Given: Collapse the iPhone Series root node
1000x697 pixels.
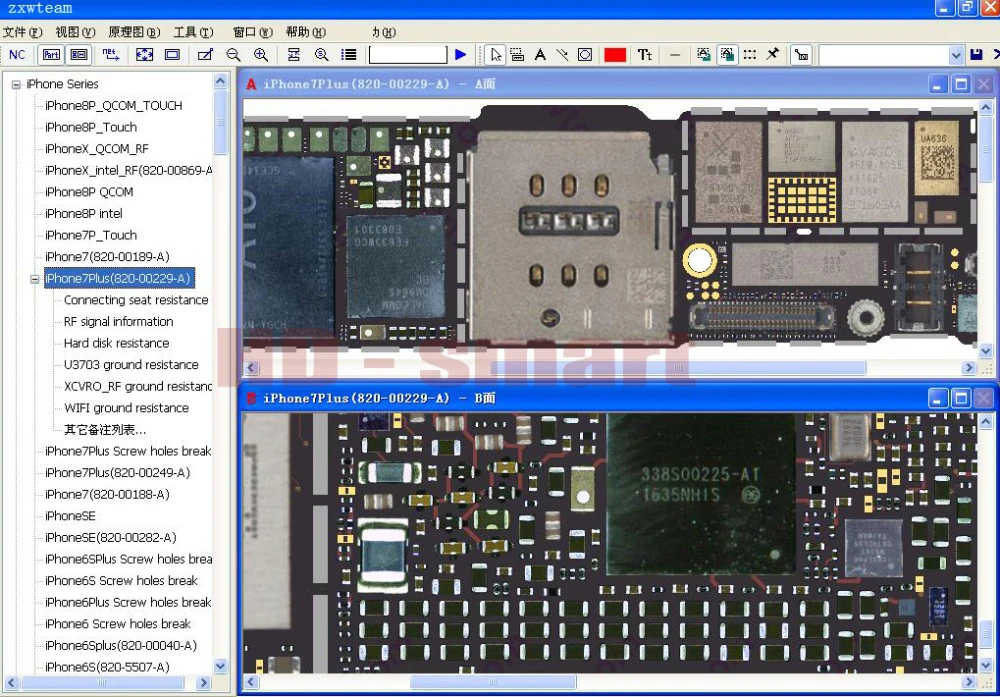Looking at the screenshot, I should tap(16, 84).
